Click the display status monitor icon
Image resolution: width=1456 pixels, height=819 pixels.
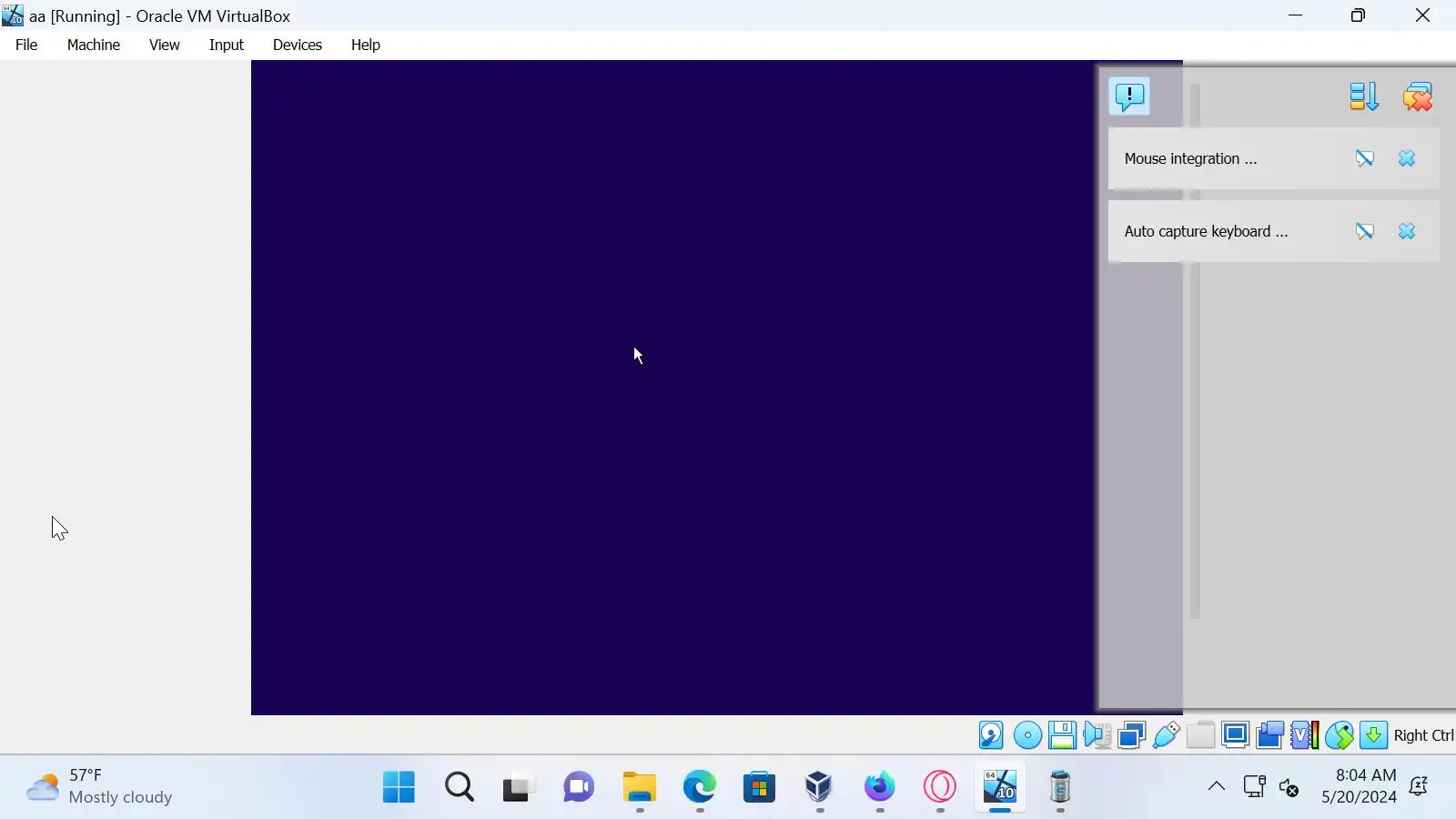pos(1235,735)
